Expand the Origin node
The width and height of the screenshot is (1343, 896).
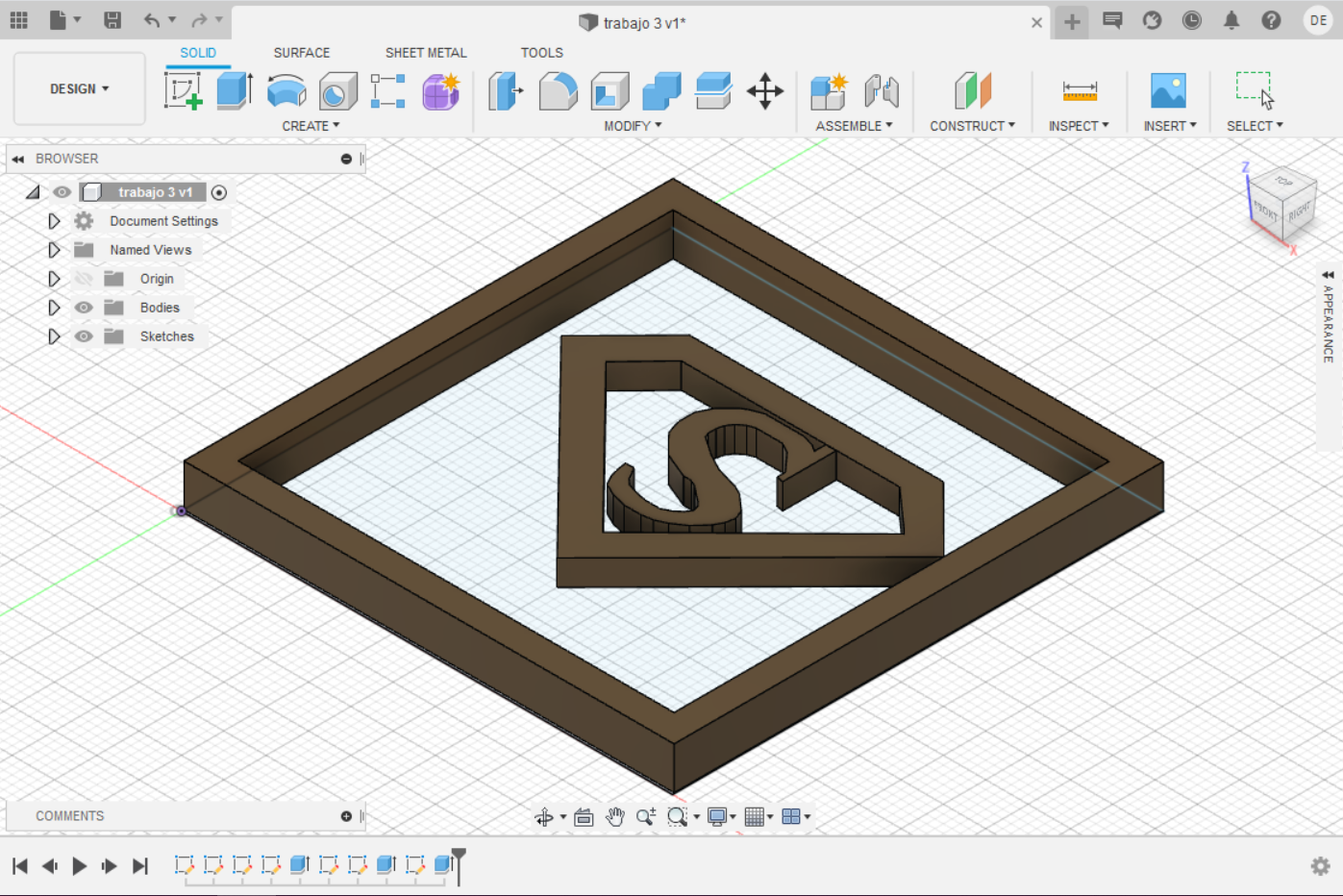[54, 279]
